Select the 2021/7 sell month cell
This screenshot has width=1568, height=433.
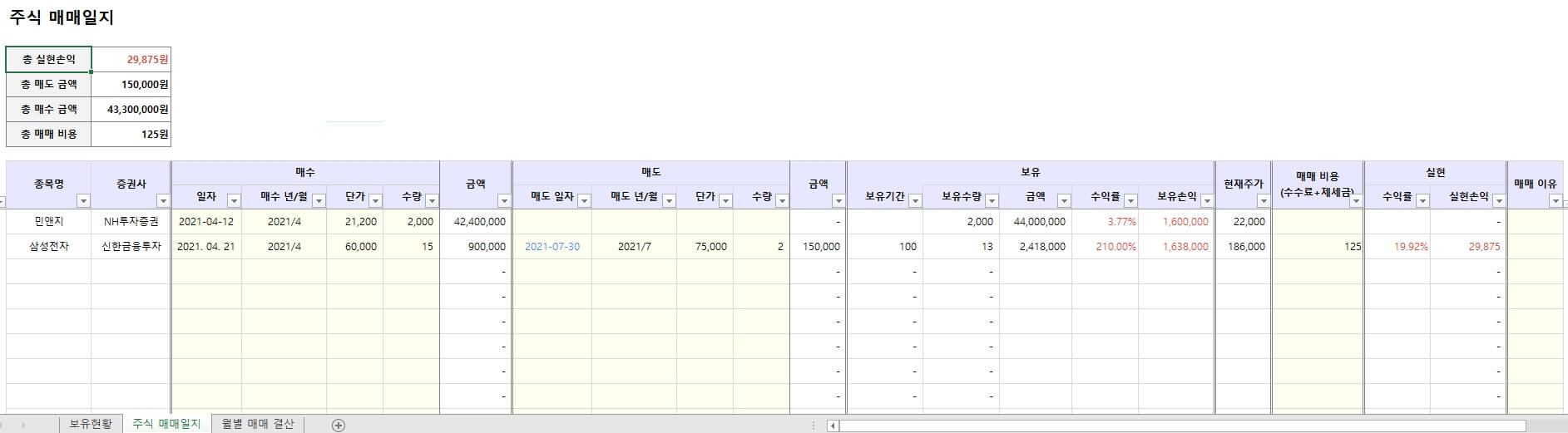pos(635,247)
